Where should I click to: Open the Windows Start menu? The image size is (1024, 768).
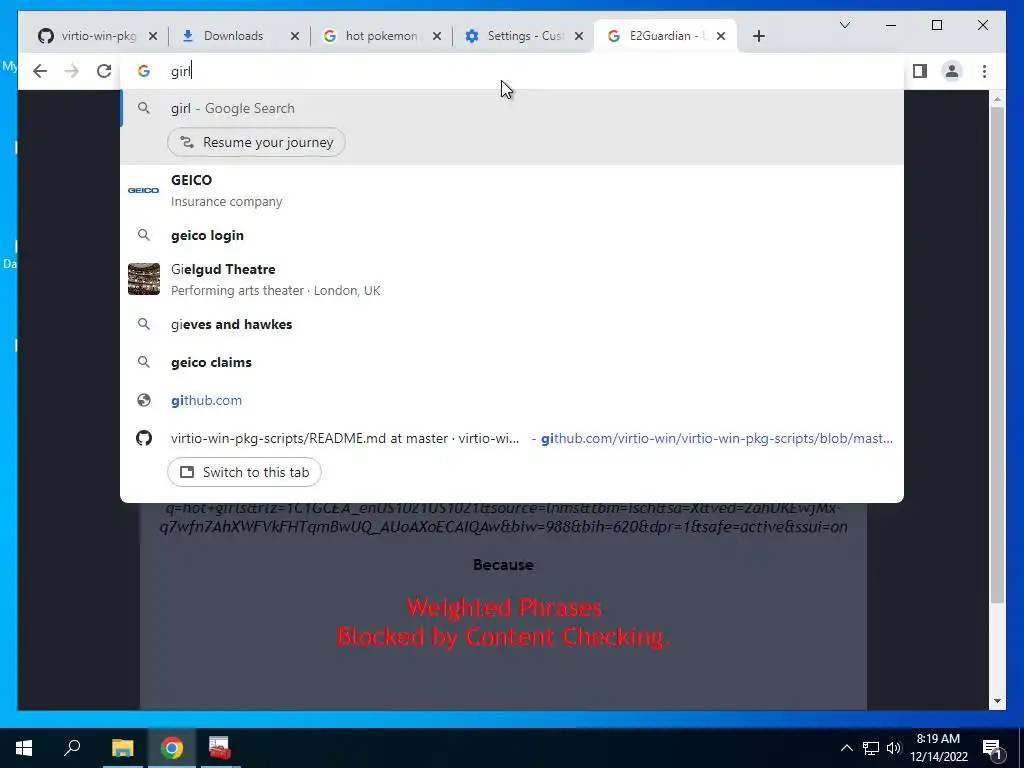point(24,748)
